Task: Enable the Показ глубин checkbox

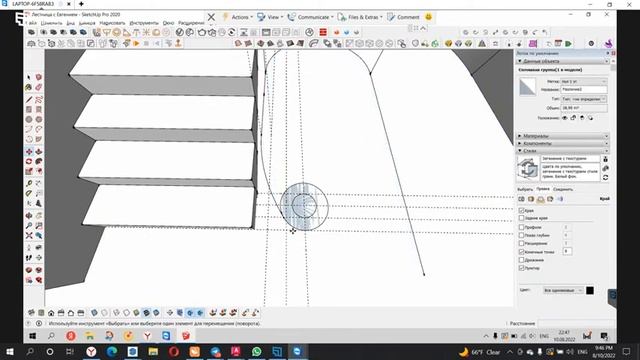Action: coord(521,235)
